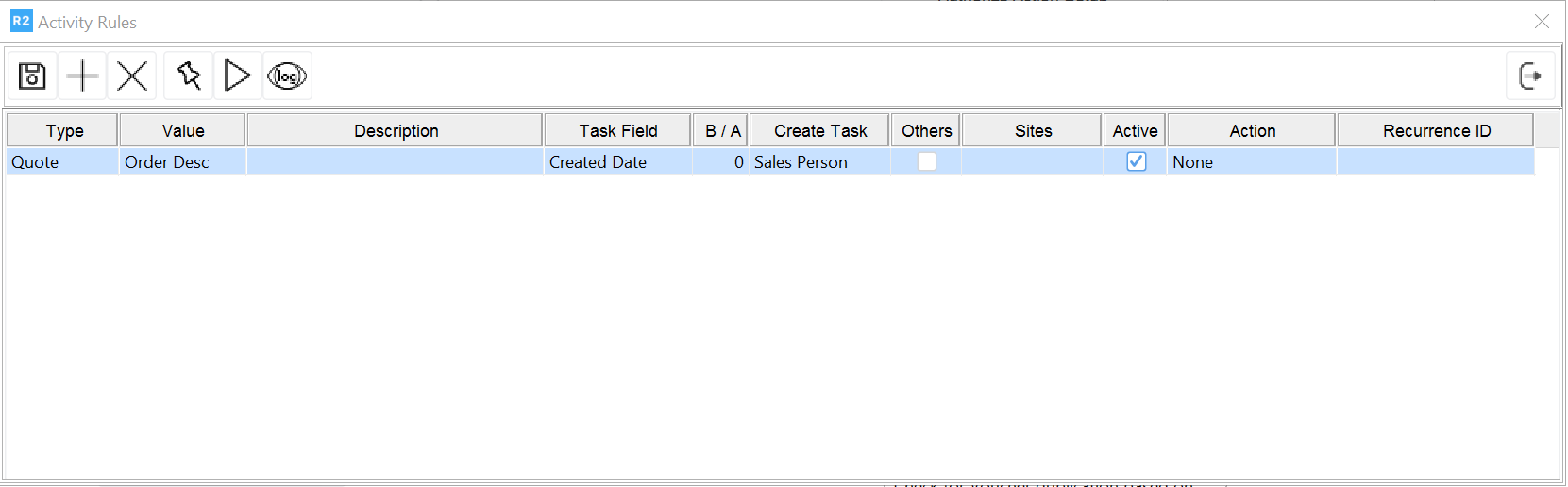Image resolution: width=1568 pixels, height=487 pixels.
Task: Click the empty Description cell of Quote row
Action: click(395, 162)
